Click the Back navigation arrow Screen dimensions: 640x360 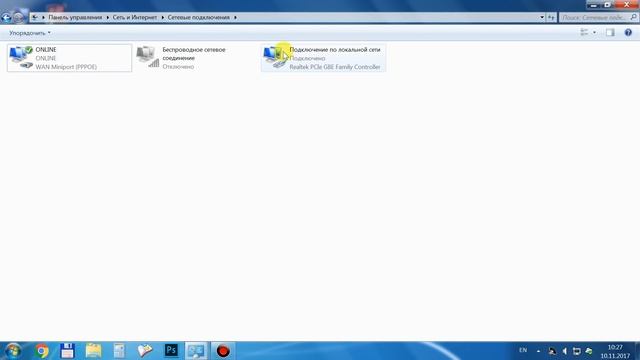6,18
